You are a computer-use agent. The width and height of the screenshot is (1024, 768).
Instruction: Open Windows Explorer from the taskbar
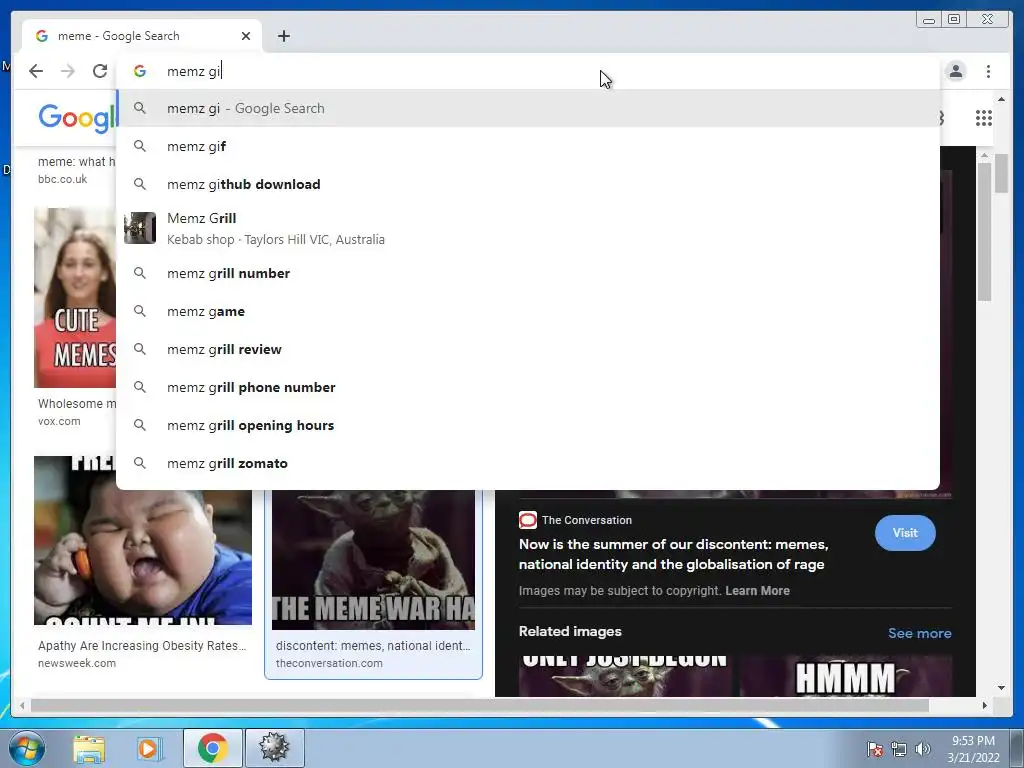tap(89, 748)
